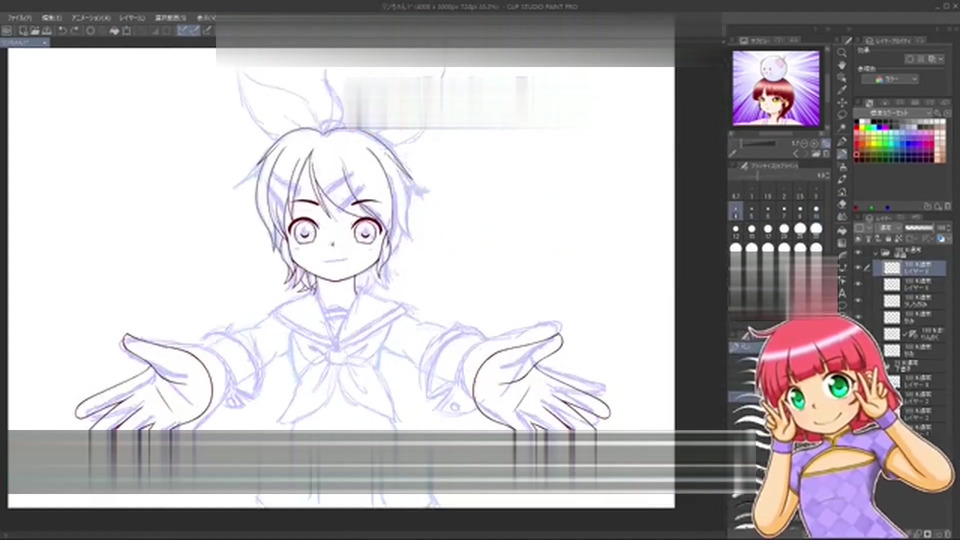The height and width of the screenshot is (540, 960).
Task: Select the Eraser tool
Action: [x=842, y=204]
